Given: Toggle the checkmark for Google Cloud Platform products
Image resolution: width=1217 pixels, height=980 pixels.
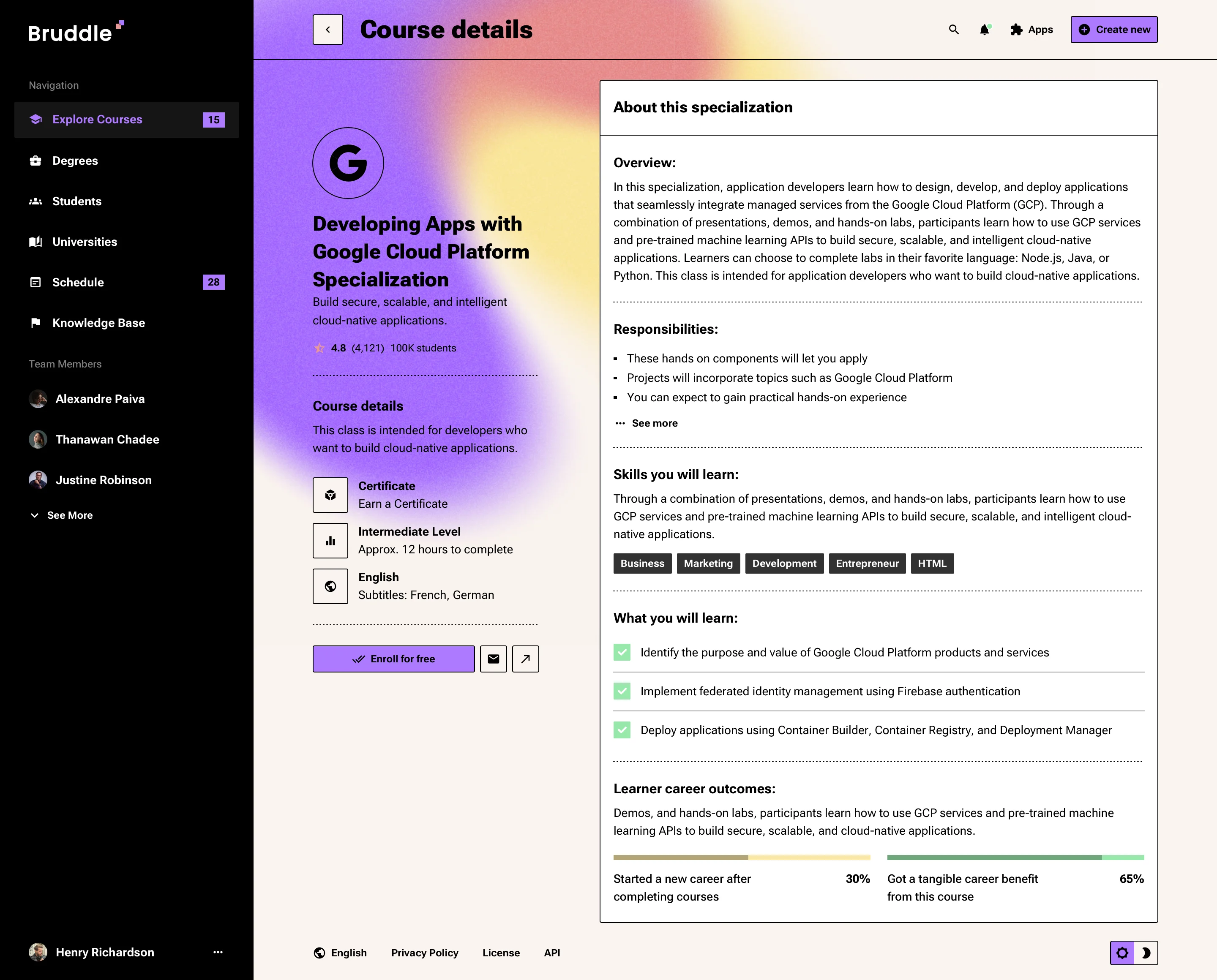Looking at the screenshot, I should point(622,652).
